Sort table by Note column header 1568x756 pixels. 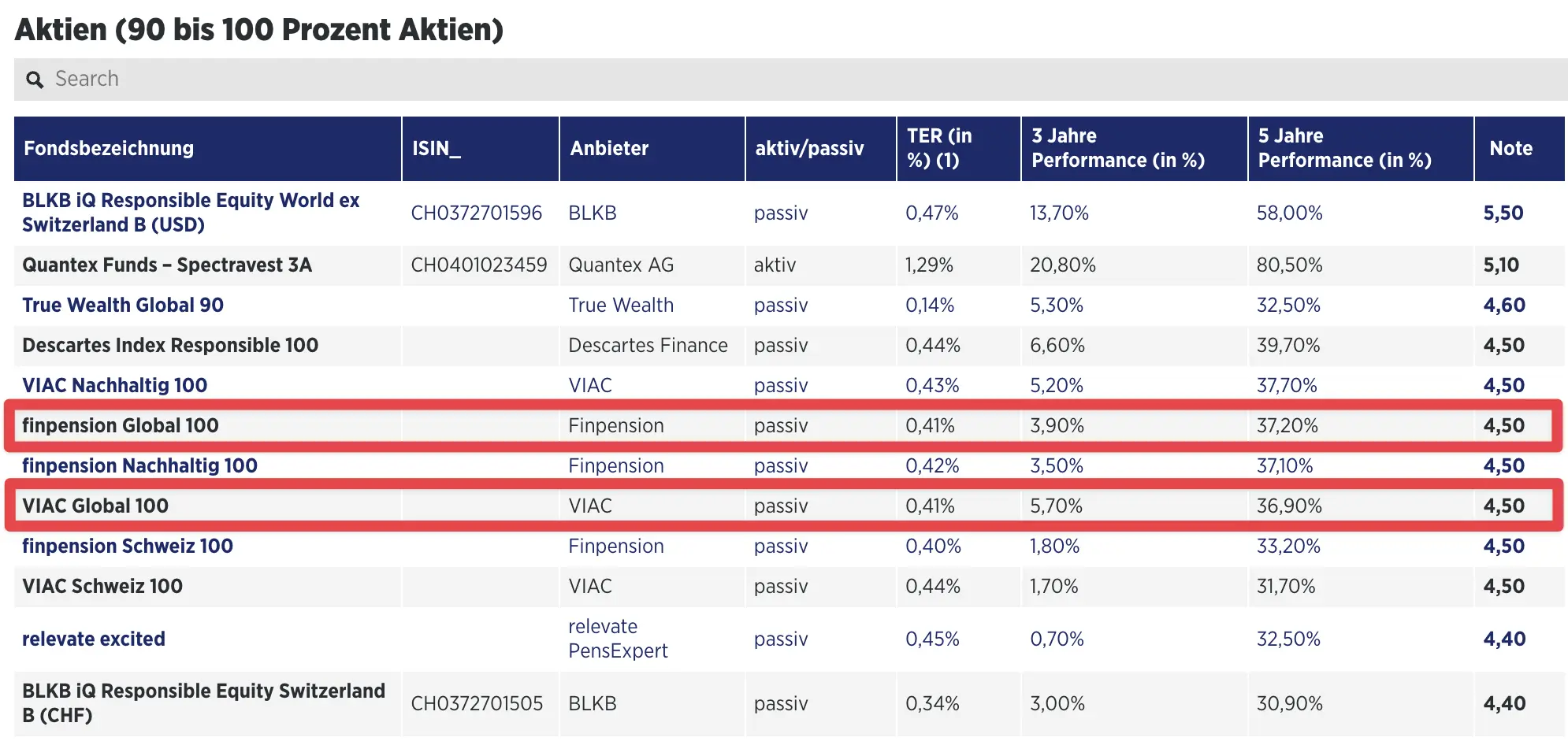(x=1510, y=148)
